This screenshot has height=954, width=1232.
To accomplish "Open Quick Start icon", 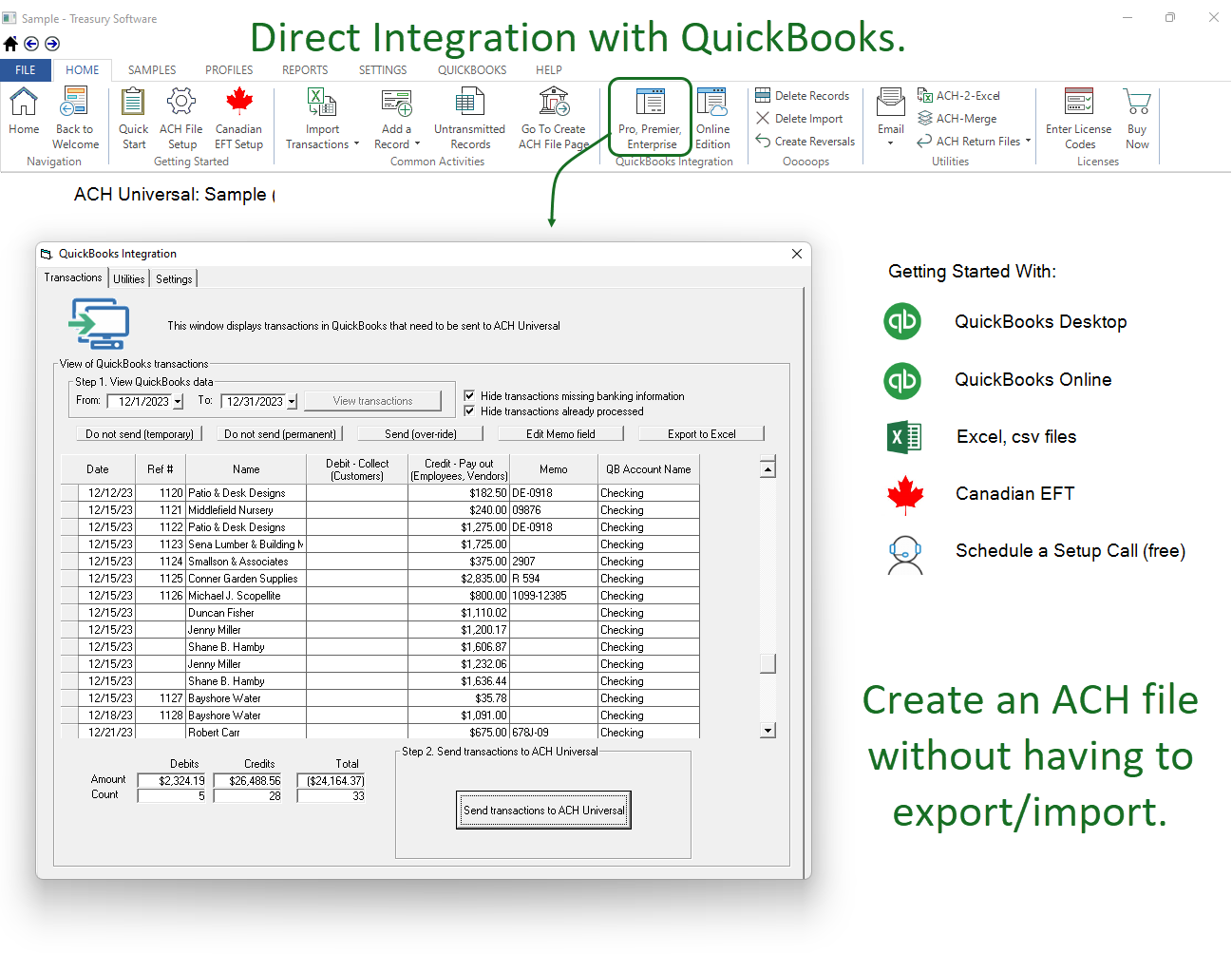I will [x=133, y=102].
